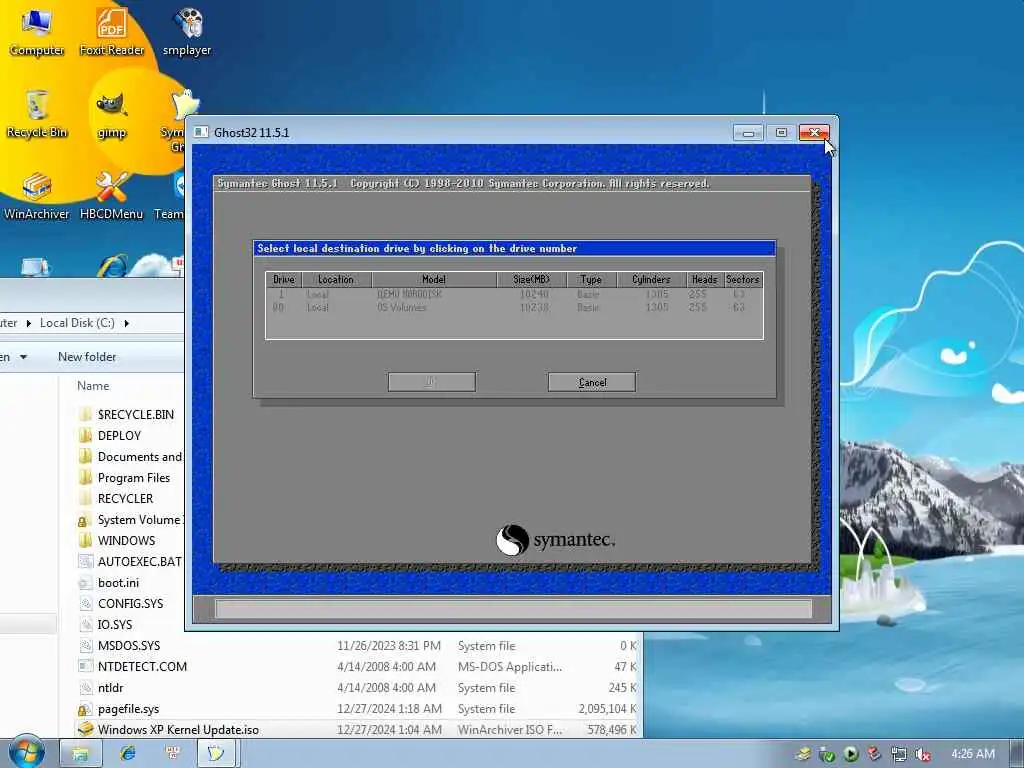Click the greyed OK button in the Ghost dialog
Viewport: 1024px width, 768px height.
(x=432, y=382)
